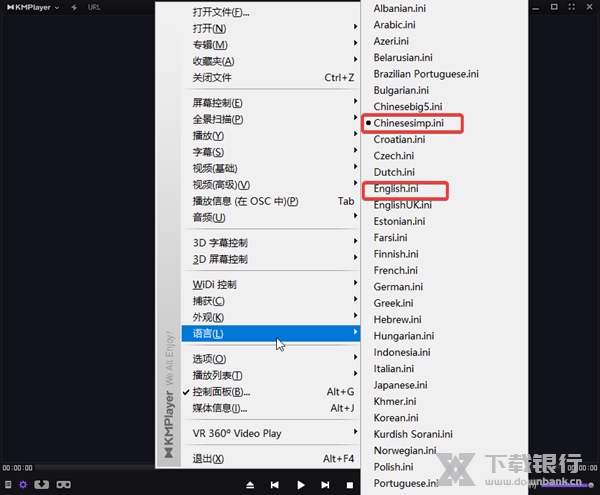Open the settings gear icon at bottom left
The image size is (600, 495).
[x=23, y=485]
